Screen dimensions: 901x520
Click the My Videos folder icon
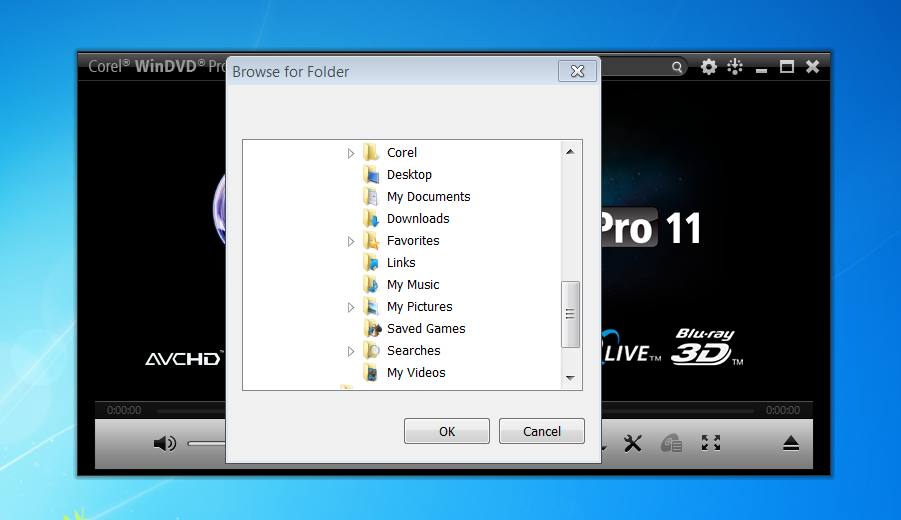(372, 372)
